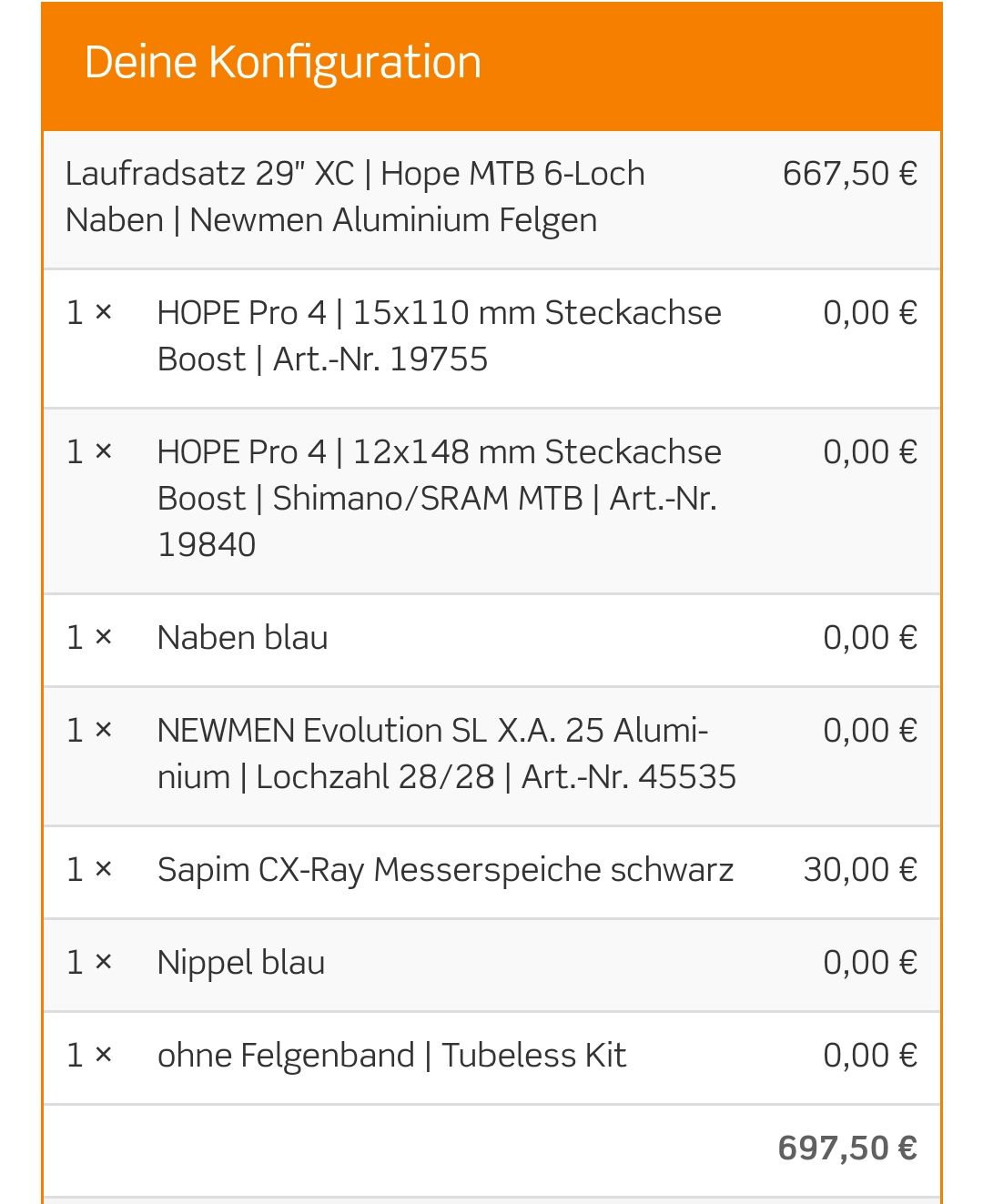Select 'ohne Felgenband | Tubeless Kit' entry
The width and height of the screenshot is (983, 1204).
[x=391, y=1056]
